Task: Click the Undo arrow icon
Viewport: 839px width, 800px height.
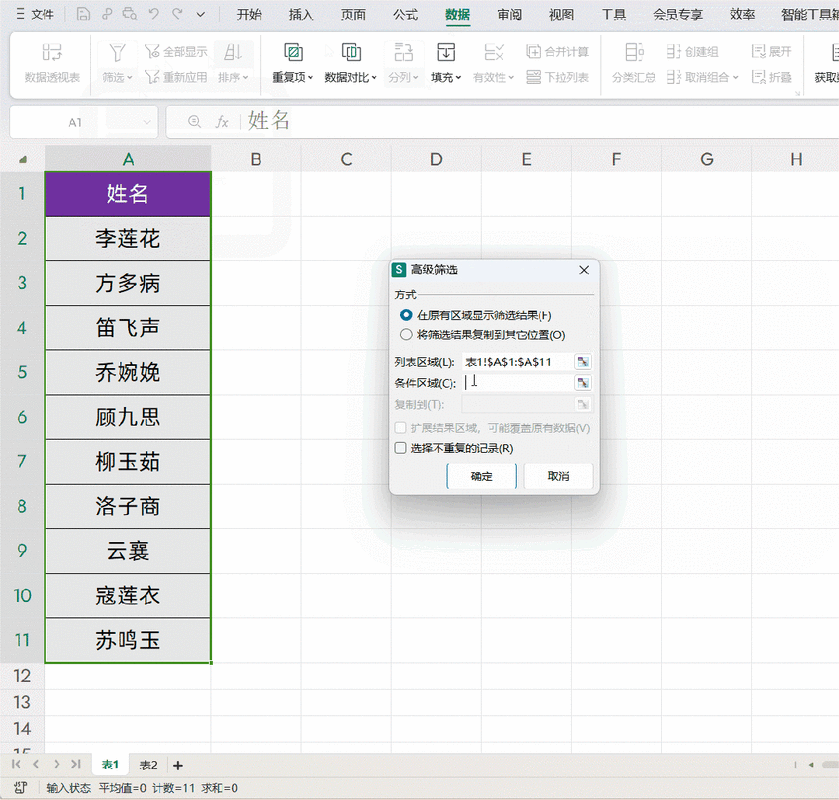Action: click(154, 14)
